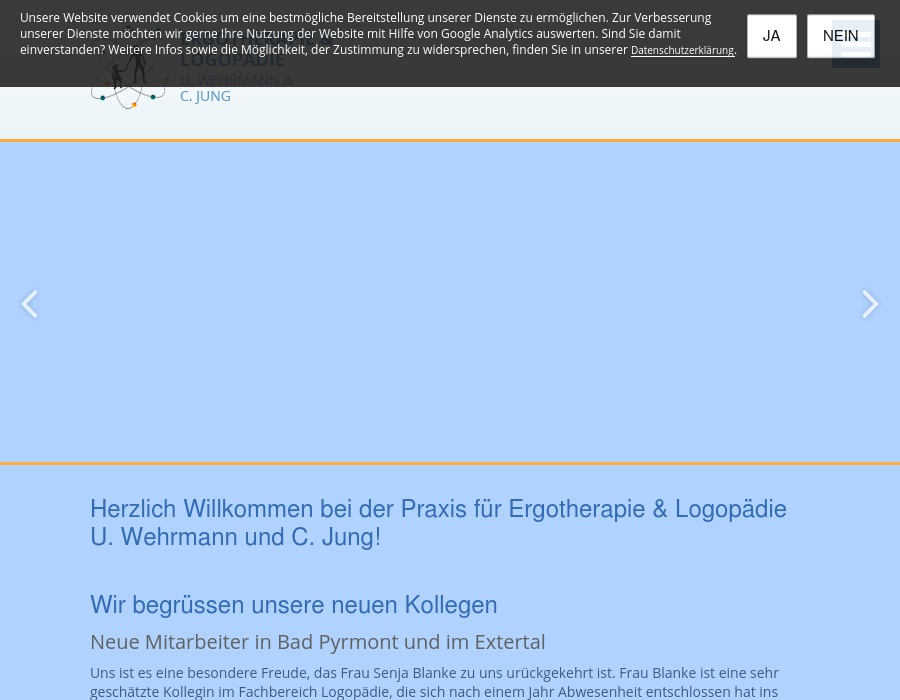Screen dimensions: 900x700
Task: Click 'Neue Mitarbeiter in Bad Pyrmont' subheading
Action: 317,642
